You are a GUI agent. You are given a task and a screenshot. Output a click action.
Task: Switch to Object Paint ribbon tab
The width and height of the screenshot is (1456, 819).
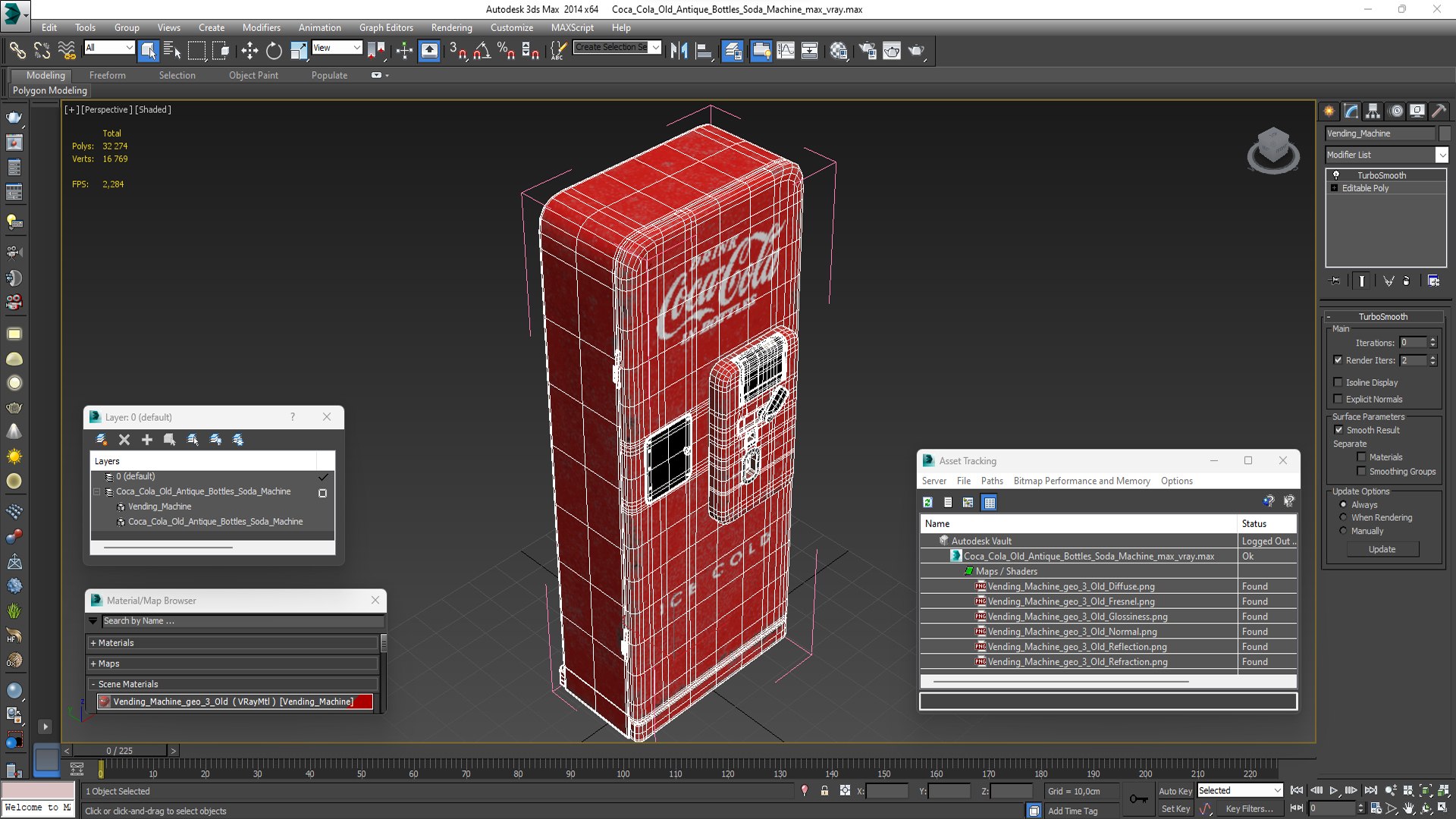tap(253, 75)
